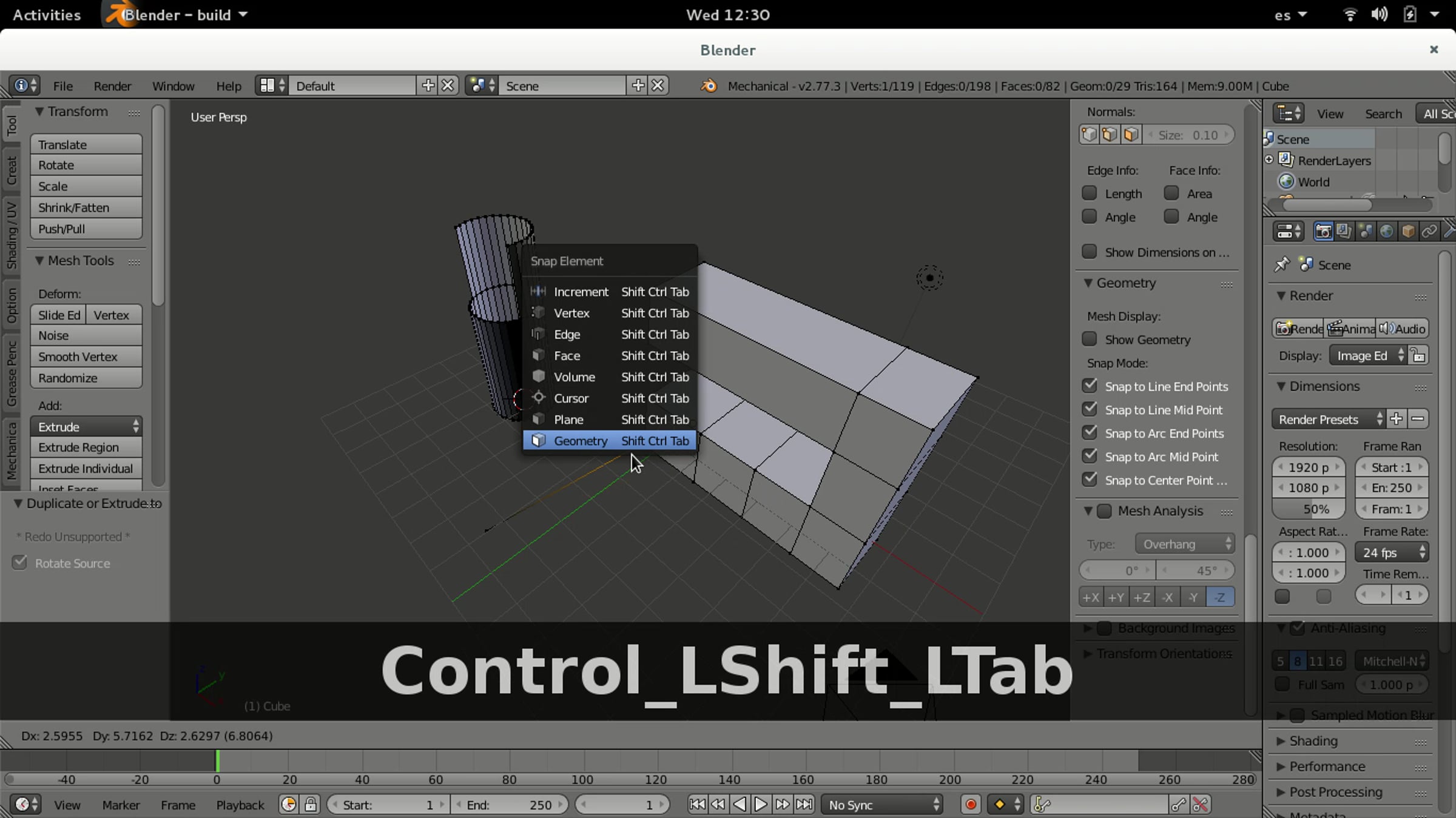
Task: Click the timeline editor type clock icon
Action: click(27, 805)
